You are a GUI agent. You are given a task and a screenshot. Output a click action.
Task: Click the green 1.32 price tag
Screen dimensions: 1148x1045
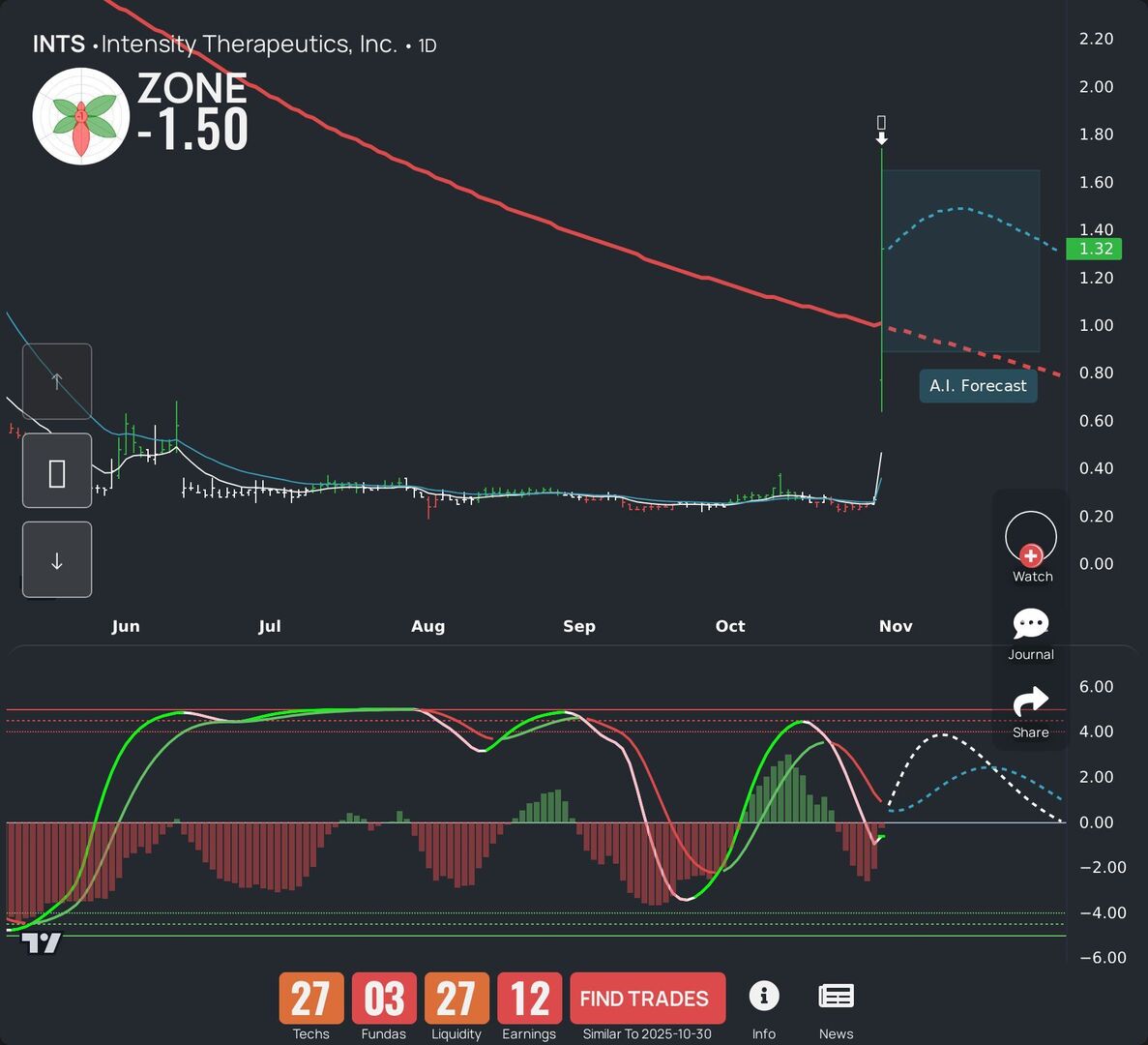click(x=1094, y=249)
